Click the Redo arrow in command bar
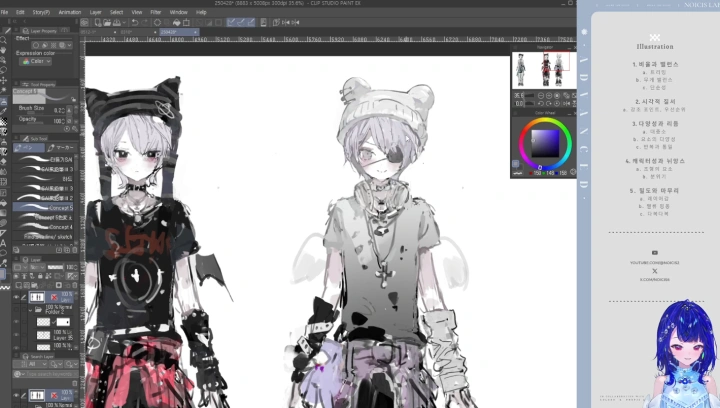720x408 pixels. coord(145,22)
